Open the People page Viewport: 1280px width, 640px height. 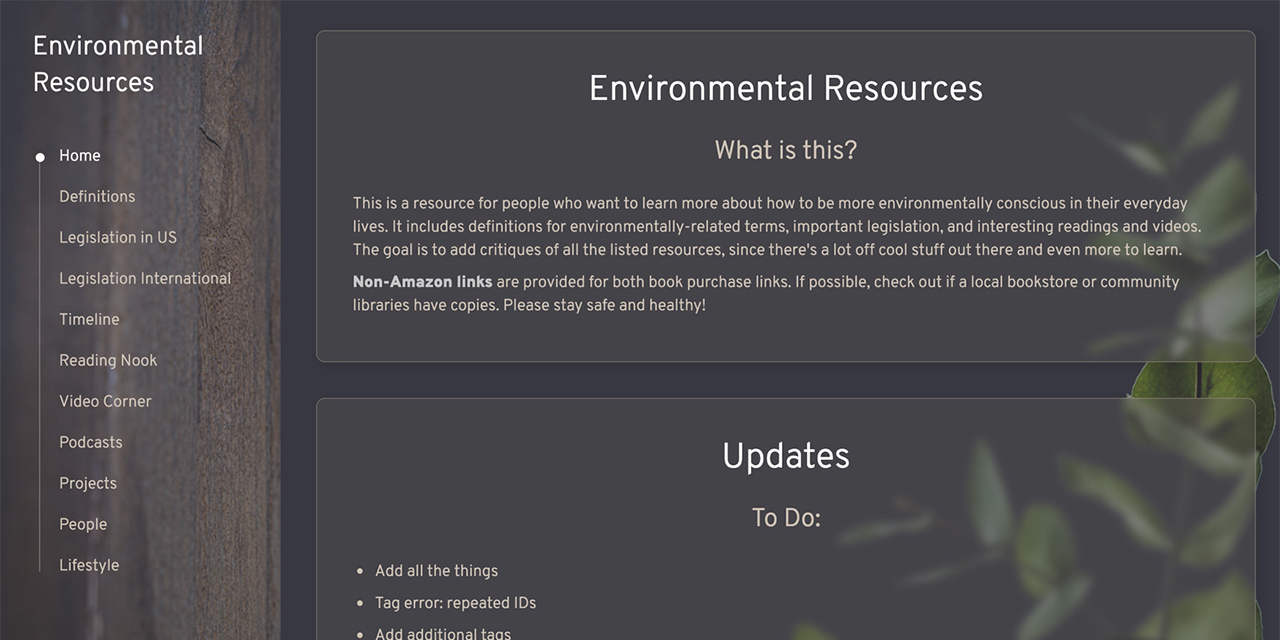pos(83,525)
